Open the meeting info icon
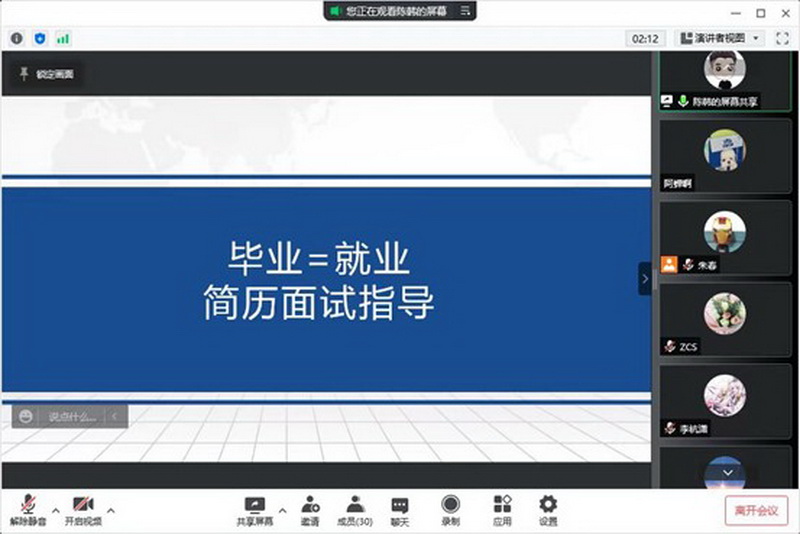 tap(16, 38)
